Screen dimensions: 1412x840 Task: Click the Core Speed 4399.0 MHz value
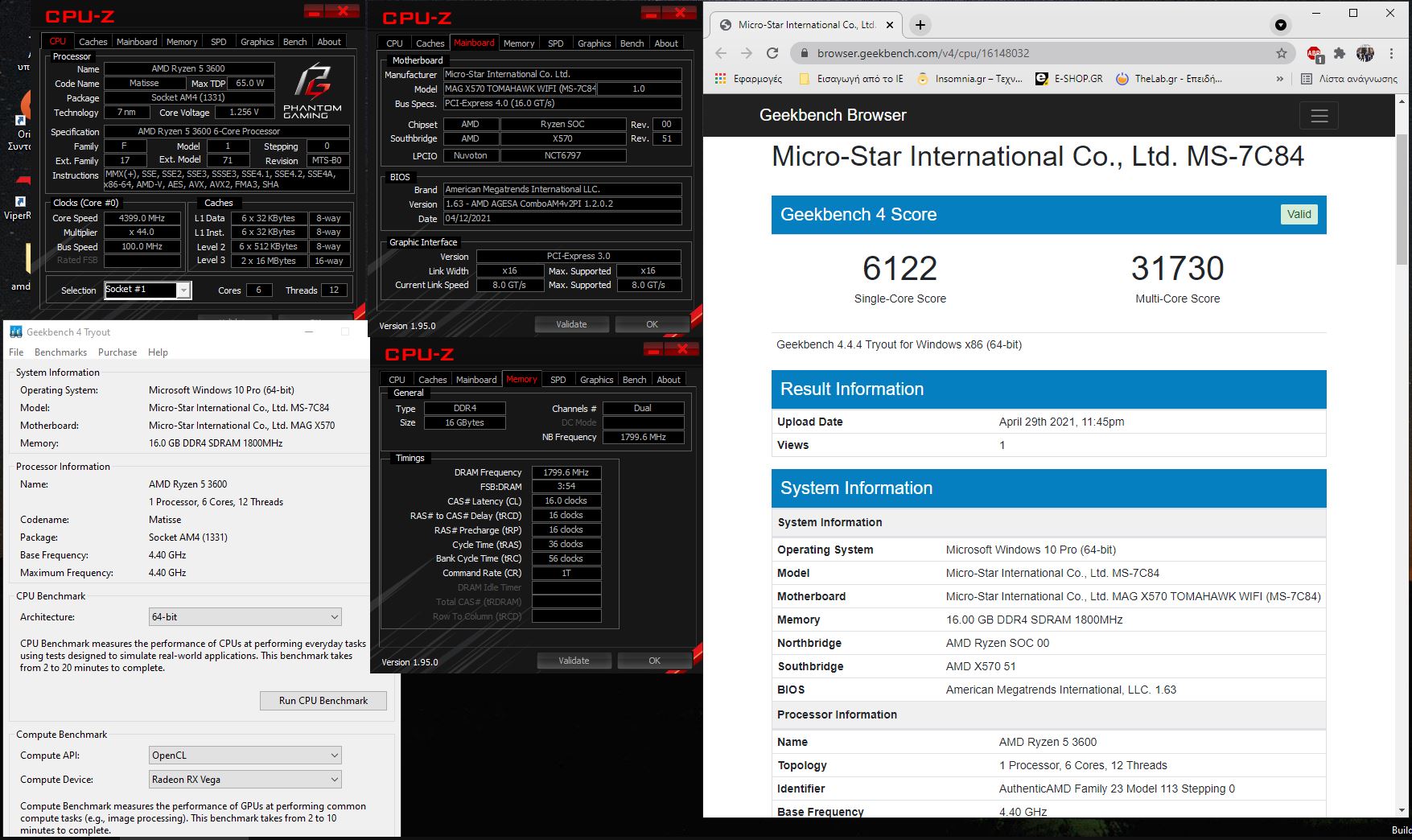[x=142, y=218]
